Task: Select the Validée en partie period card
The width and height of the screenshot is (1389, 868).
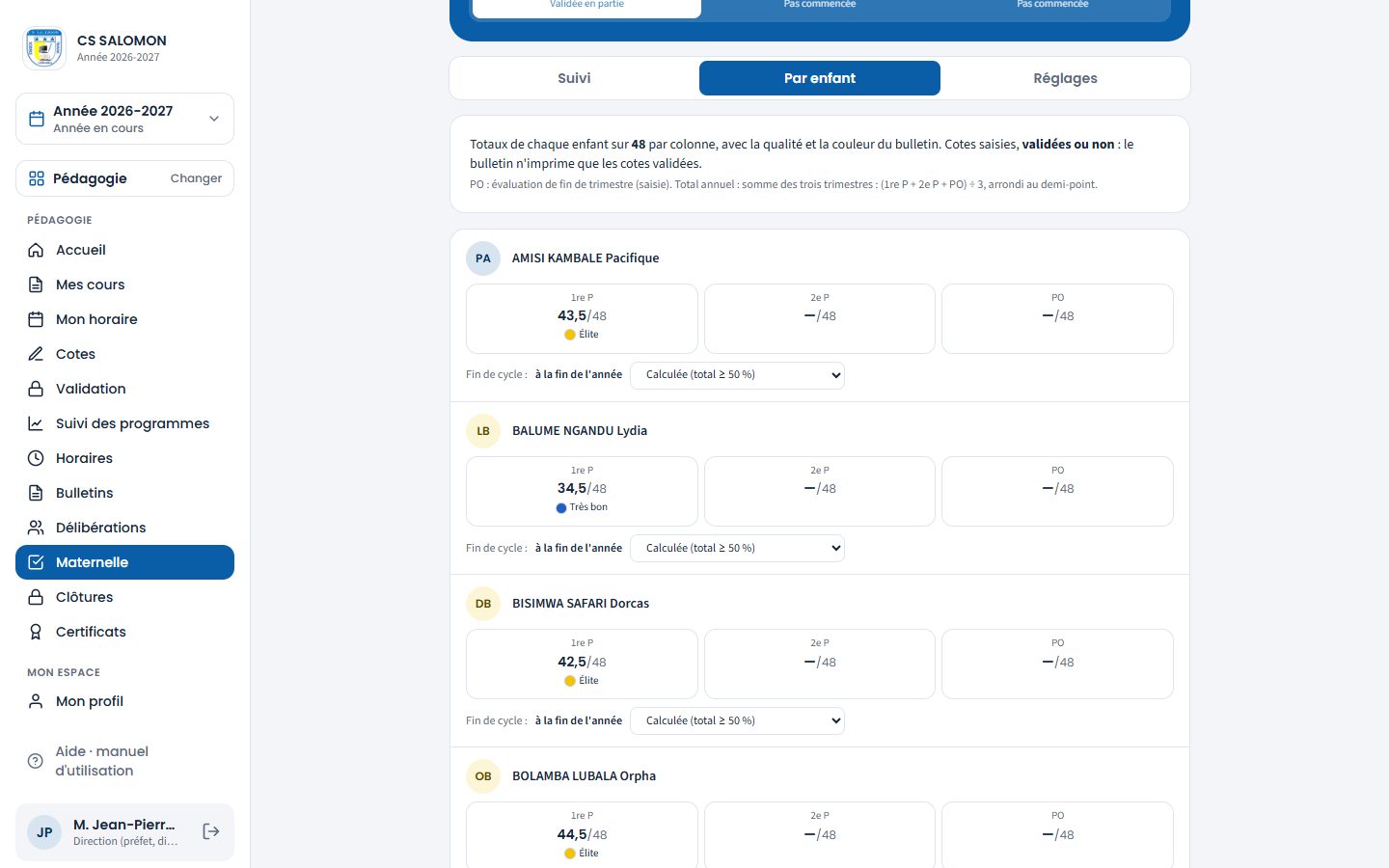Action: coord(586,8)
